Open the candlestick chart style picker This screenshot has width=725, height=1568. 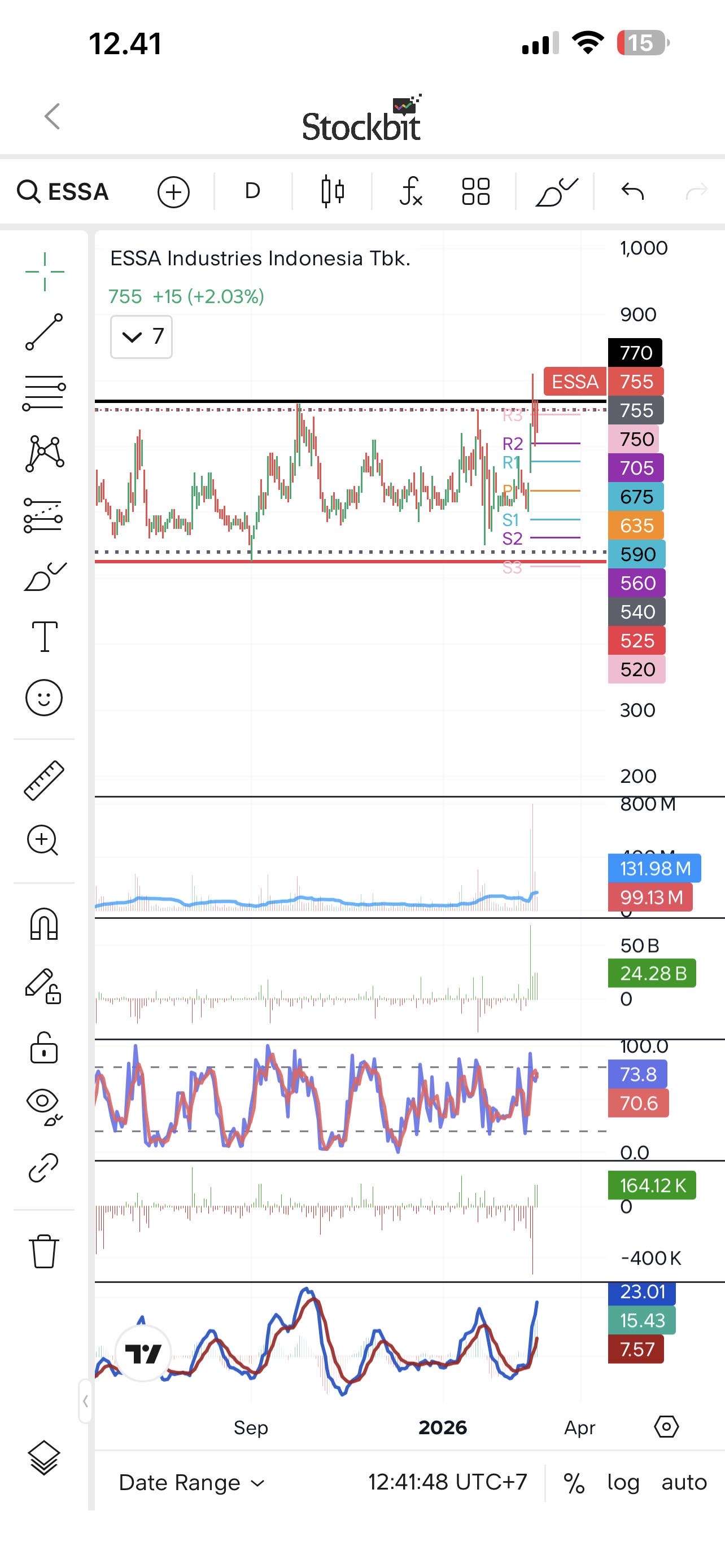[x=333, y=192]
